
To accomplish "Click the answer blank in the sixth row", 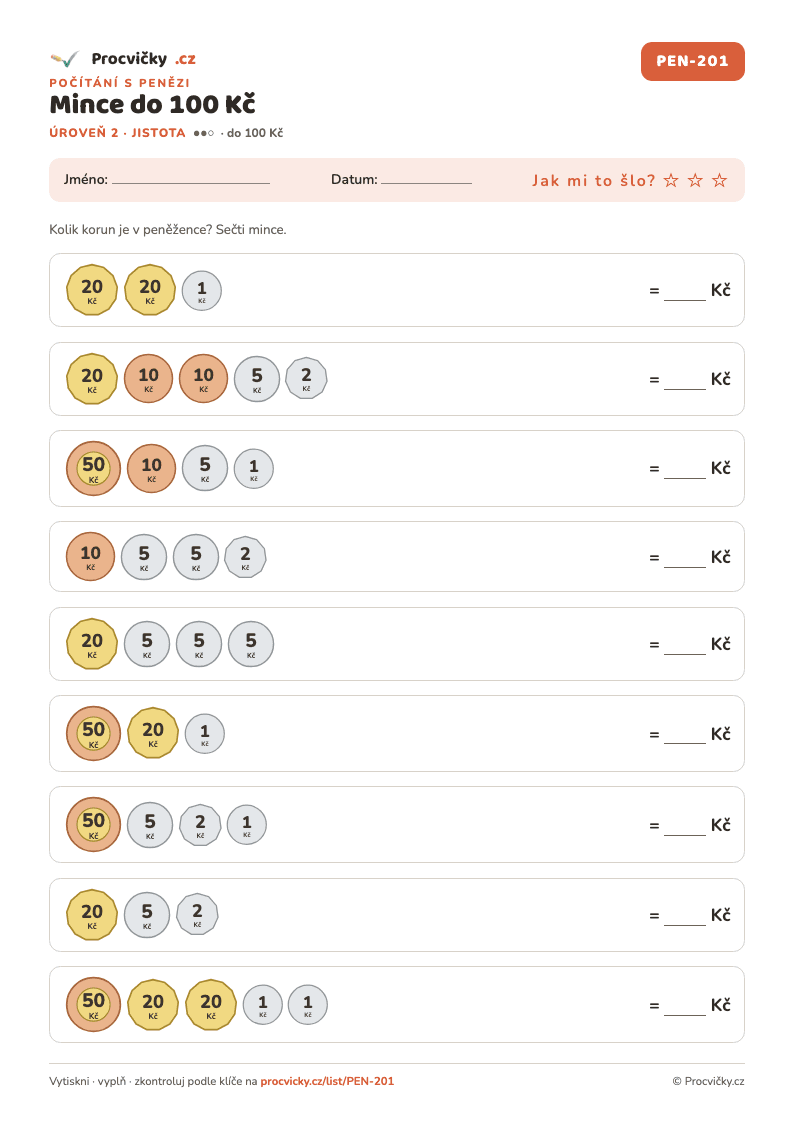I will (684, 737).
